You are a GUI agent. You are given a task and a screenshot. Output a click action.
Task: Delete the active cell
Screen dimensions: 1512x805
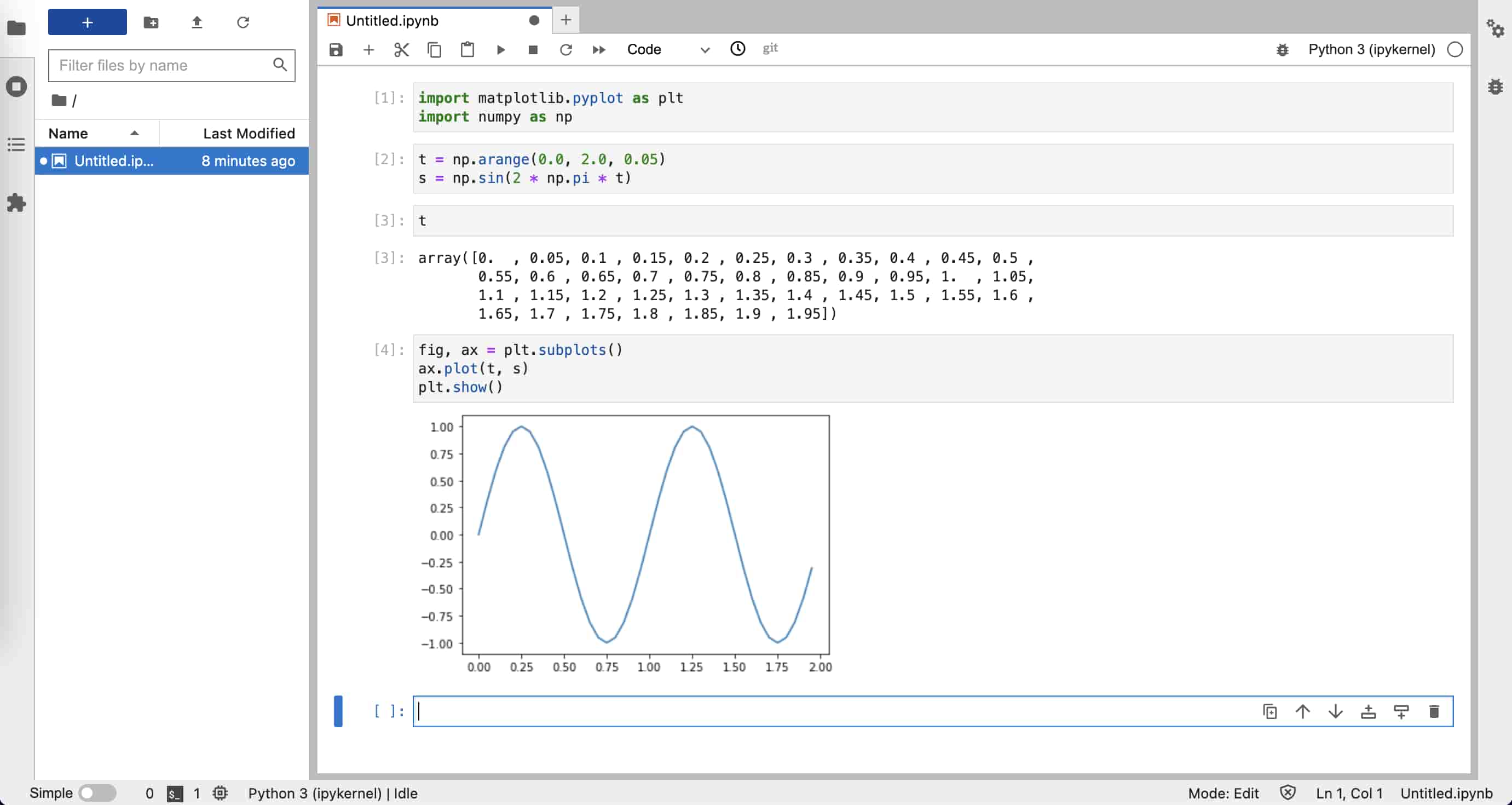(1434, 712)
